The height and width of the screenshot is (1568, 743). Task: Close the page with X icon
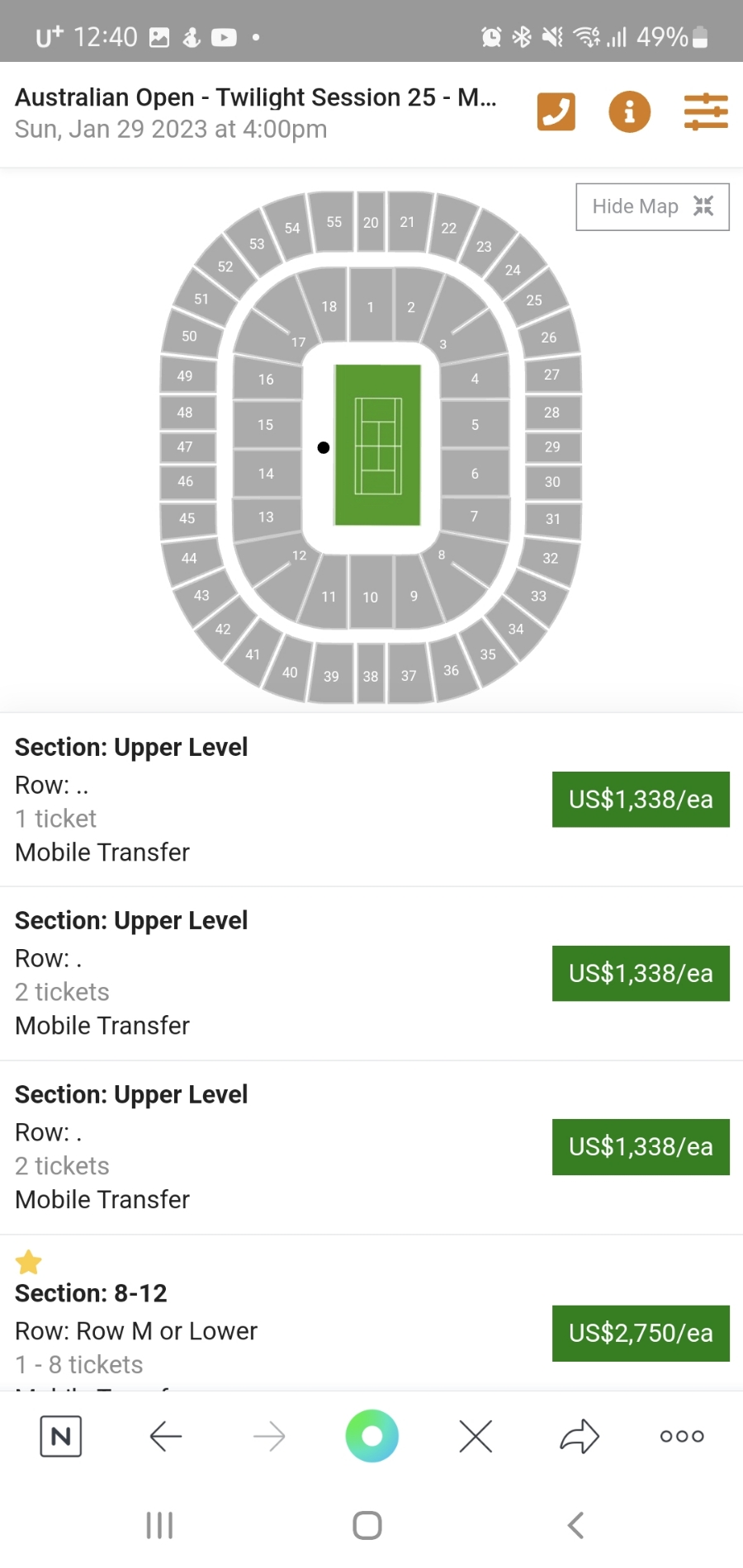[x=476, y=1437]
